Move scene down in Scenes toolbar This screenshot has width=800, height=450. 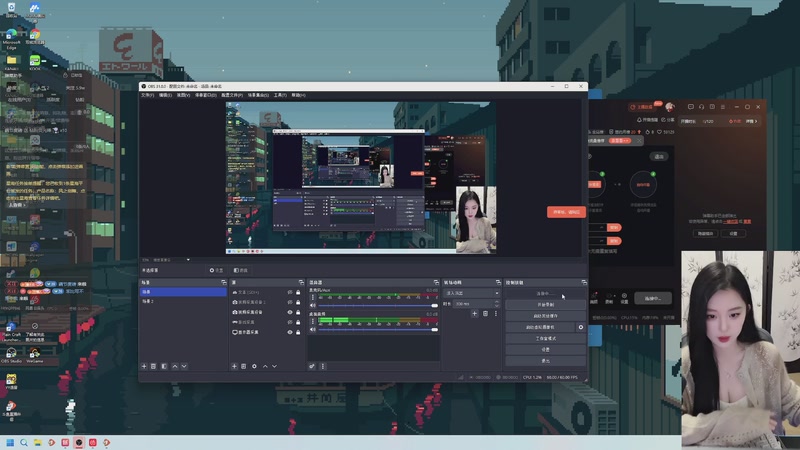[184, 366]
